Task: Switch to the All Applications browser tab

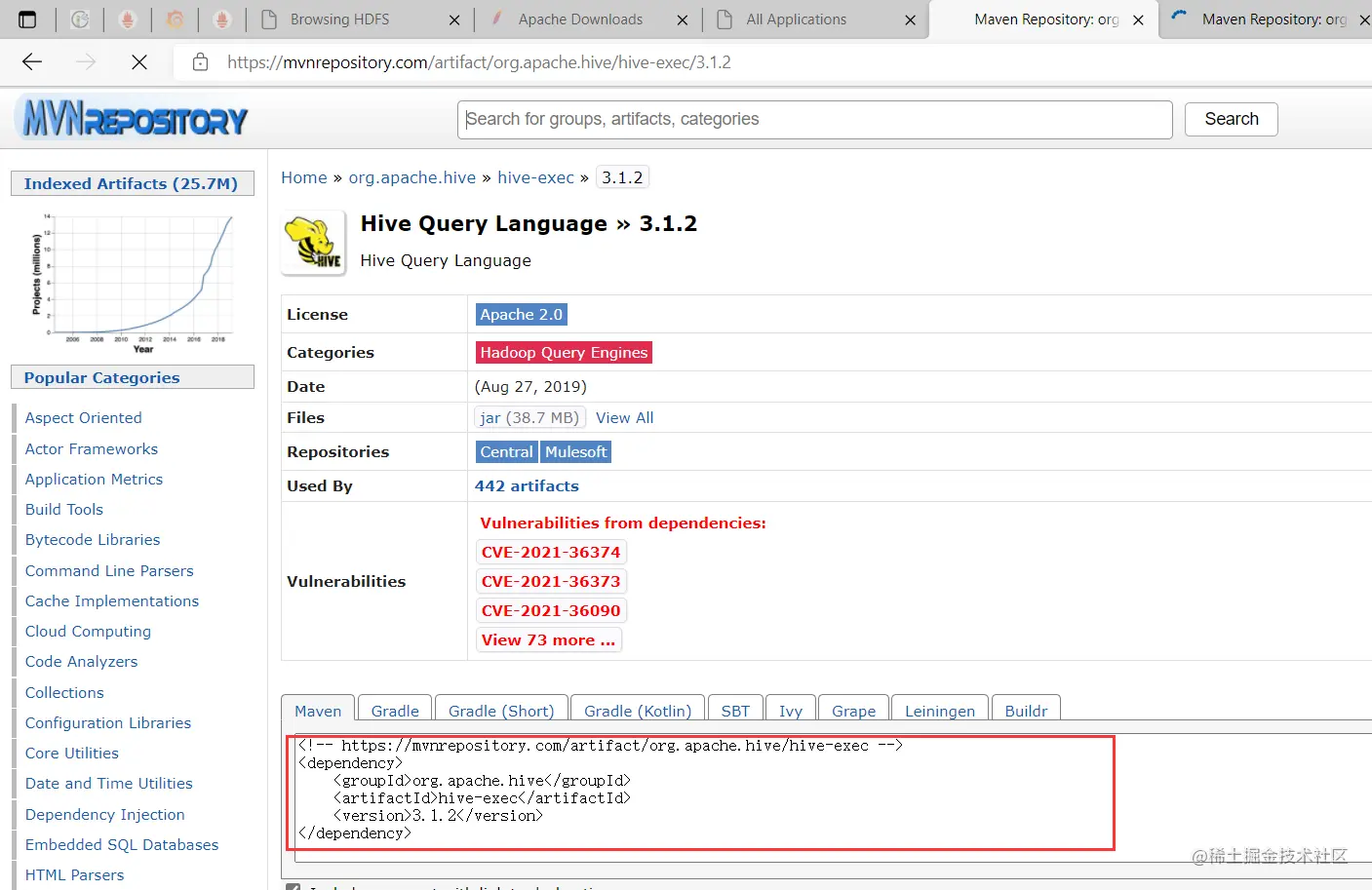Action: (797, 19)
